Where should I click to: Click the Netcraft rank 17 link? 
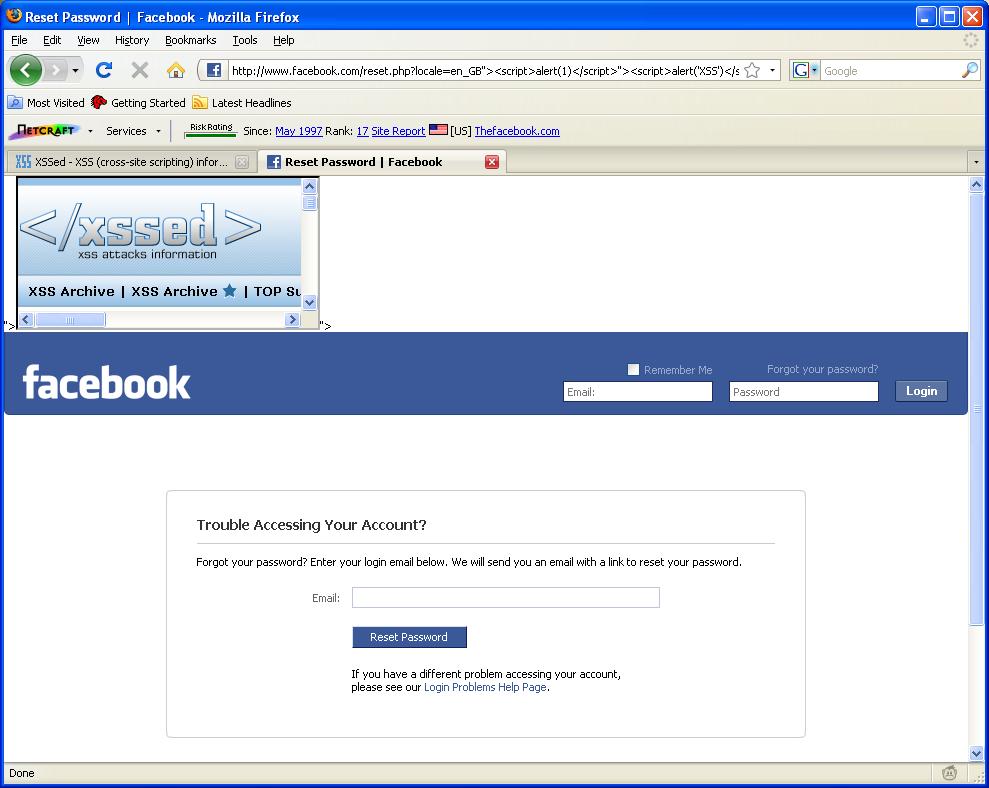tap(362, 131)
